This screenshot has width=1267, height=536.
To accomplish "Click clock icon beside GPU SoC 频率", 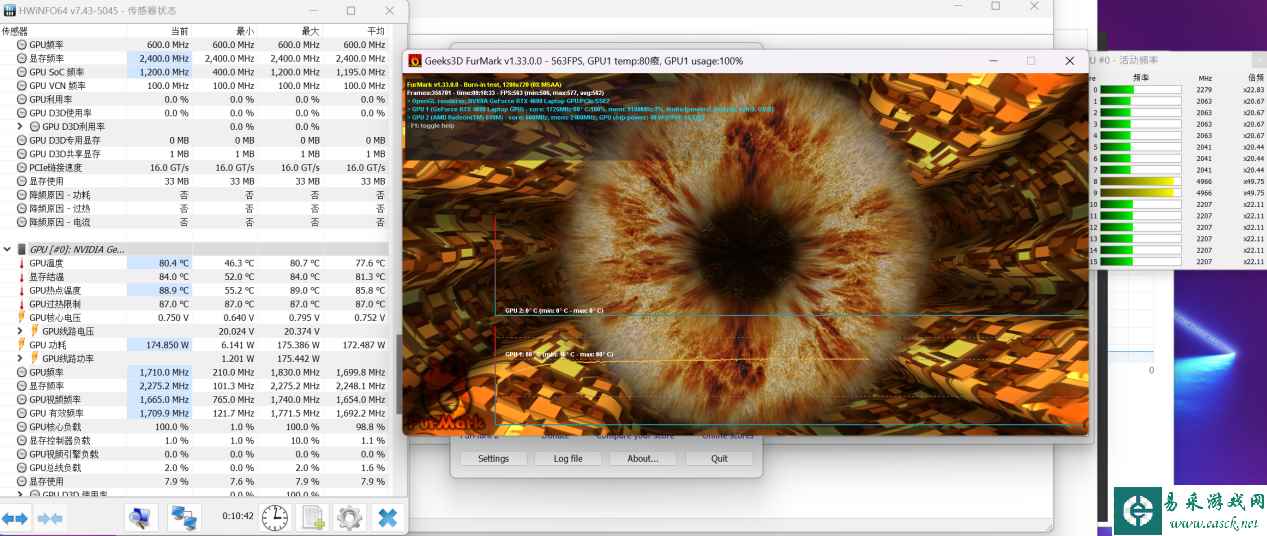I will (21, 72).
